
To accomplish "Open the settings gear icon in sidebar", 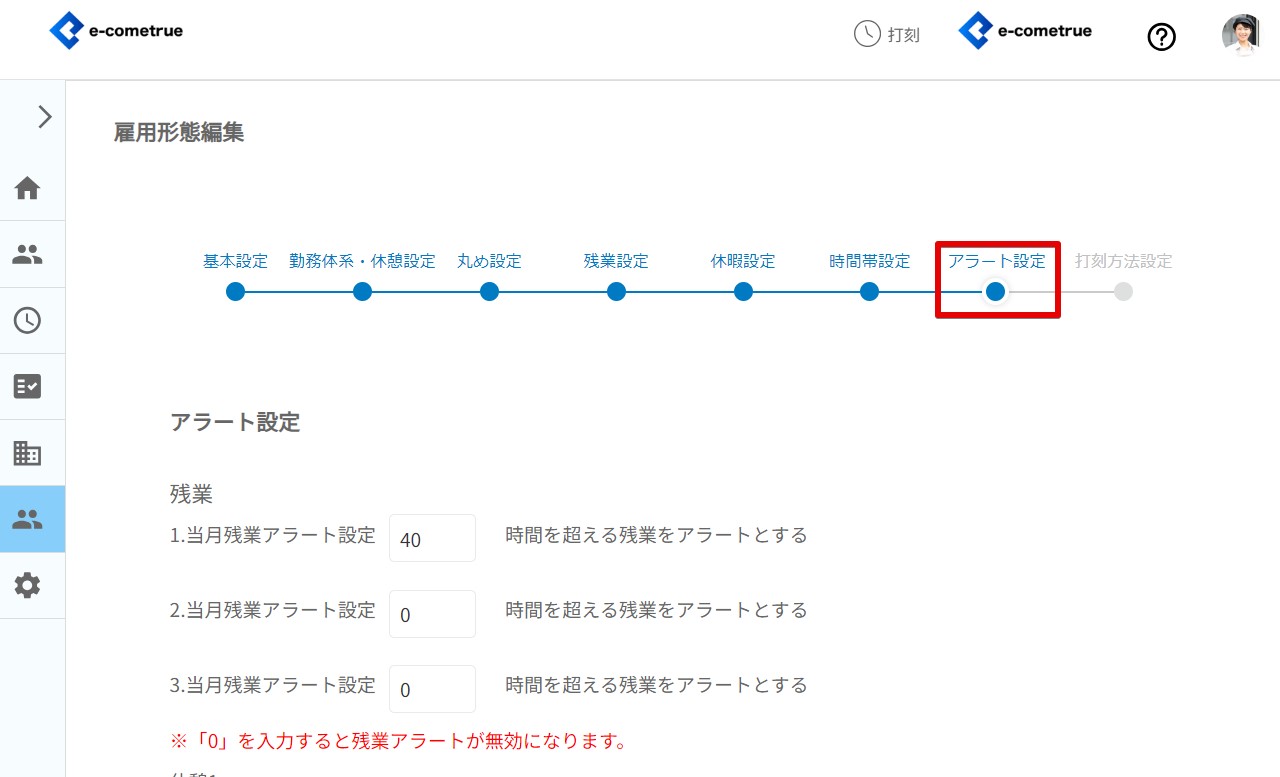I will coord(27,585).
